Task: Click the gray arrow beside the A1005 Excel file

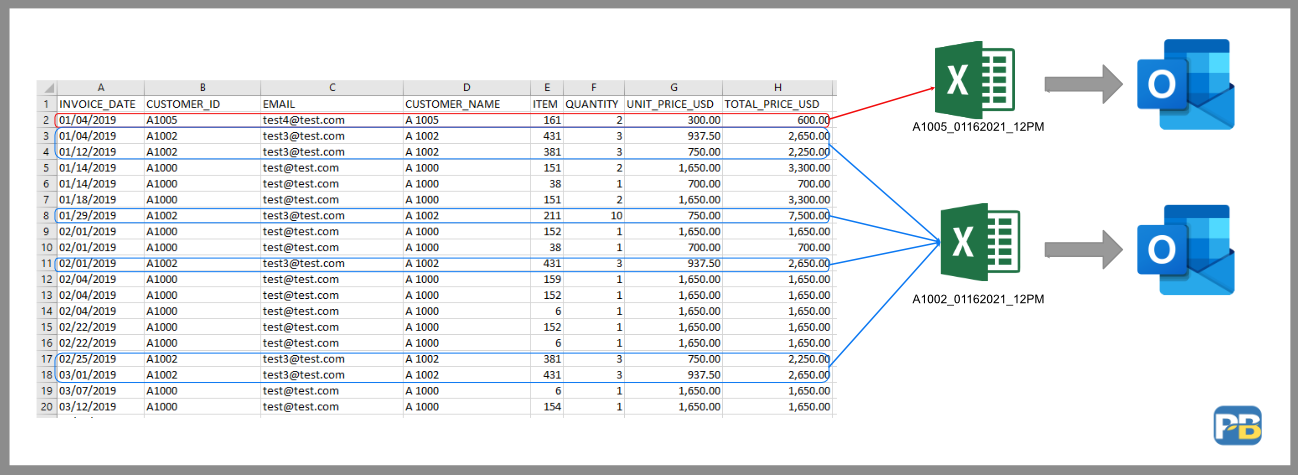Action: (1082, 84)
